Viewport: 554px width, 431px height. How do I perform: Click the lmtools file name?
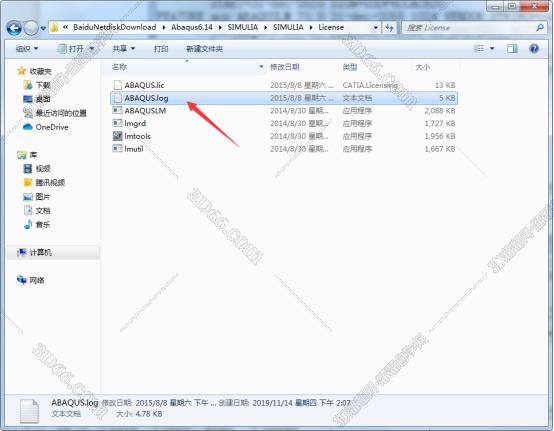137,136
